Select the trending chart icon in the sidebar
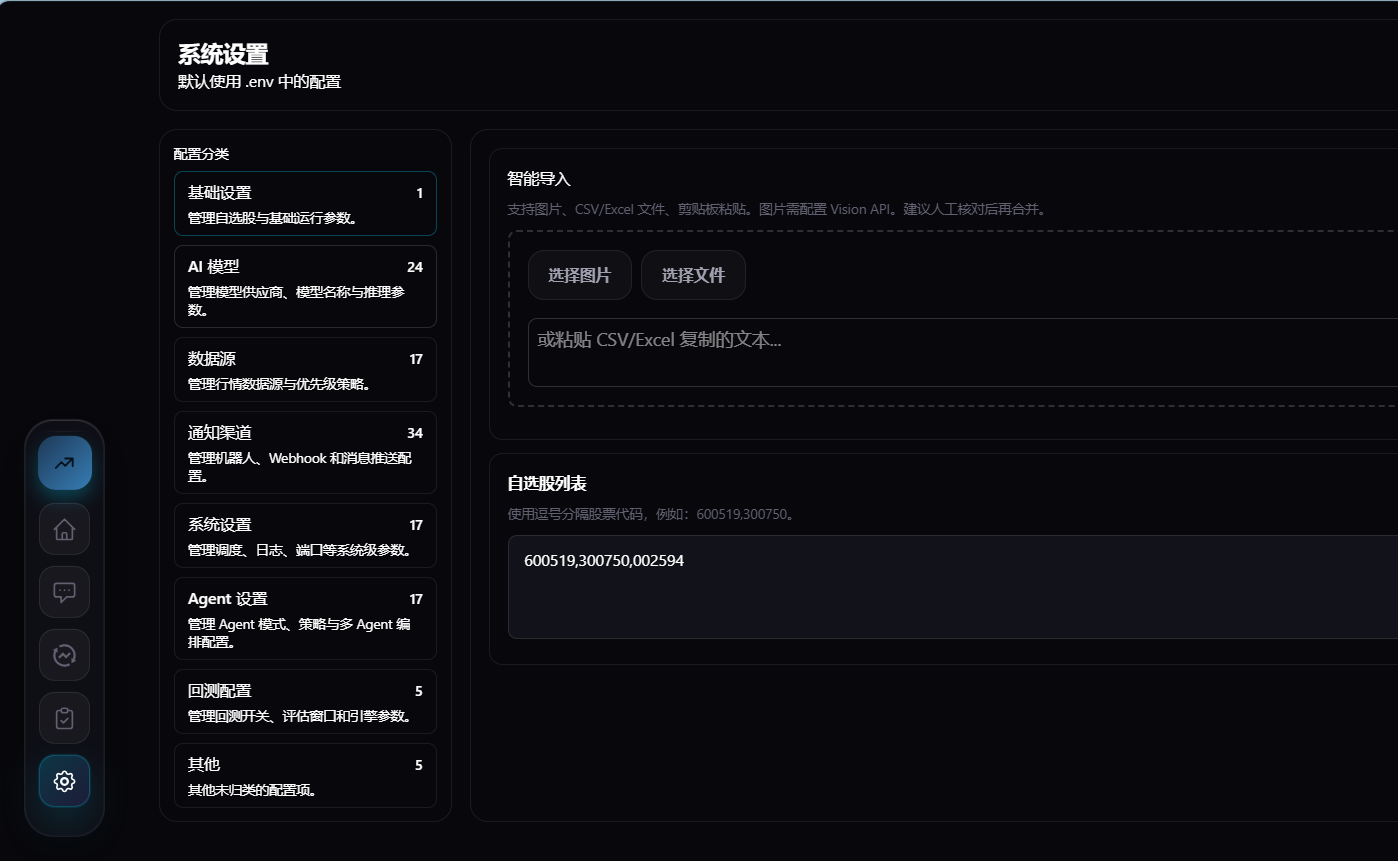Viewport: 1398px width, 861px height. click(x=64, y=463)
